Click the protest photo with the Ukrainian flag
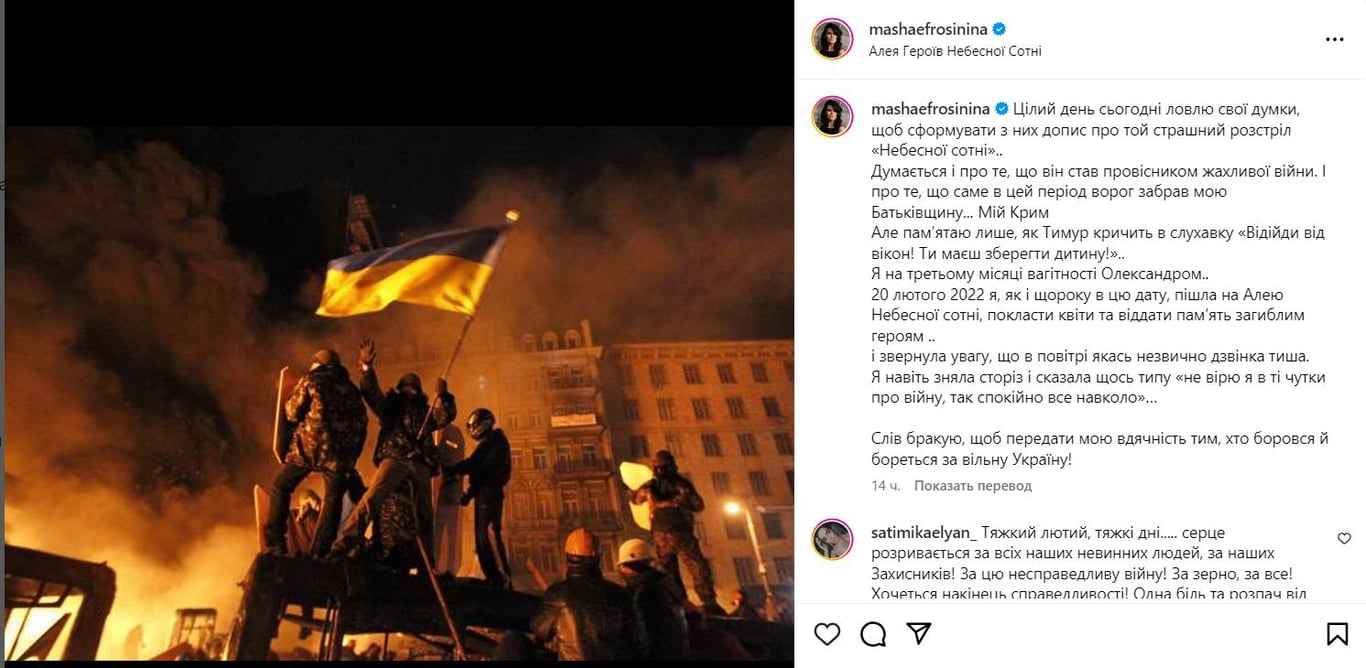Image resolution: width=1366 pixels, height=668 pixels. 400,394
